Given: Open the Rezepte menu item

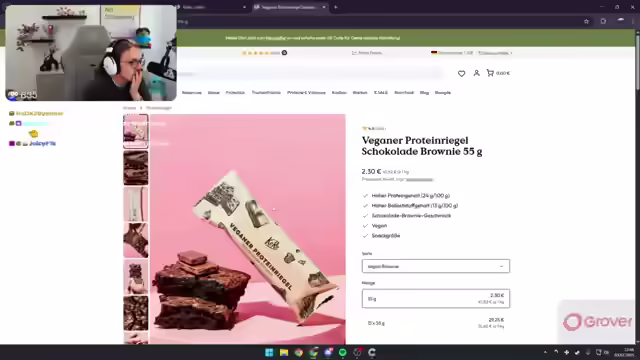Looking at the screenshot, I should coord(443,93).
